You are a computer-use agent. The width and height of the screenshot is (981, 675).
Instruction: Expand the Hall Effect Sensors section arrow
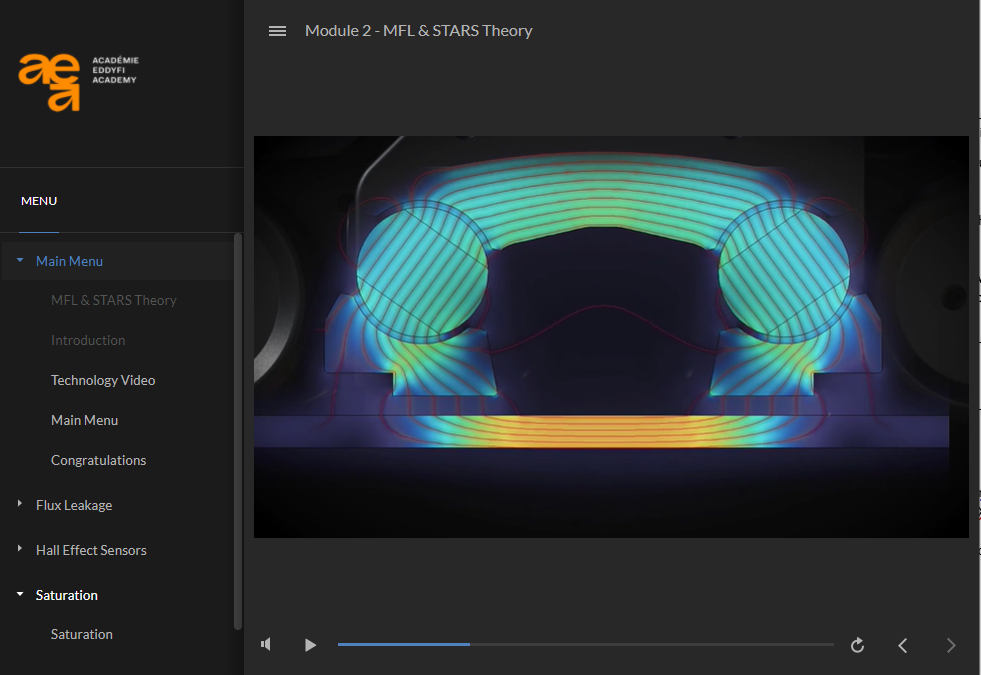tap(20, 549)
